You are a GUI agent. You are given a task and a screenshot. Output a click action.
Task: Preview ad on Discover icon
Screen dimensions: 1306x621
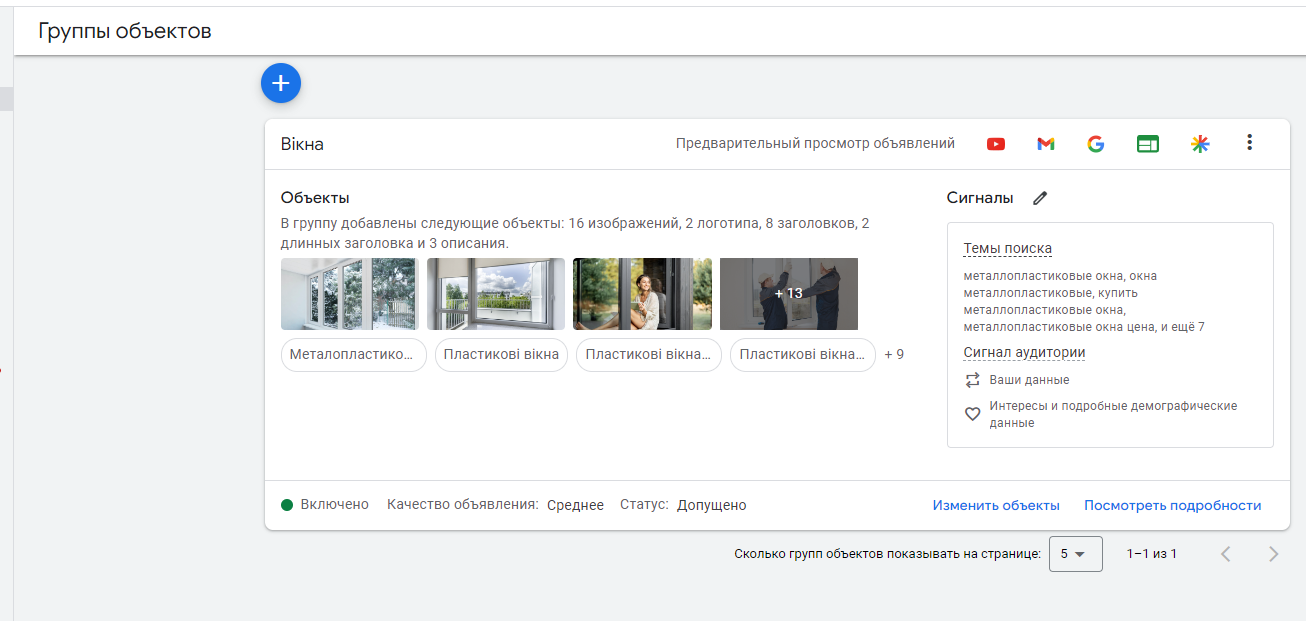click(x=1200, y=144)
